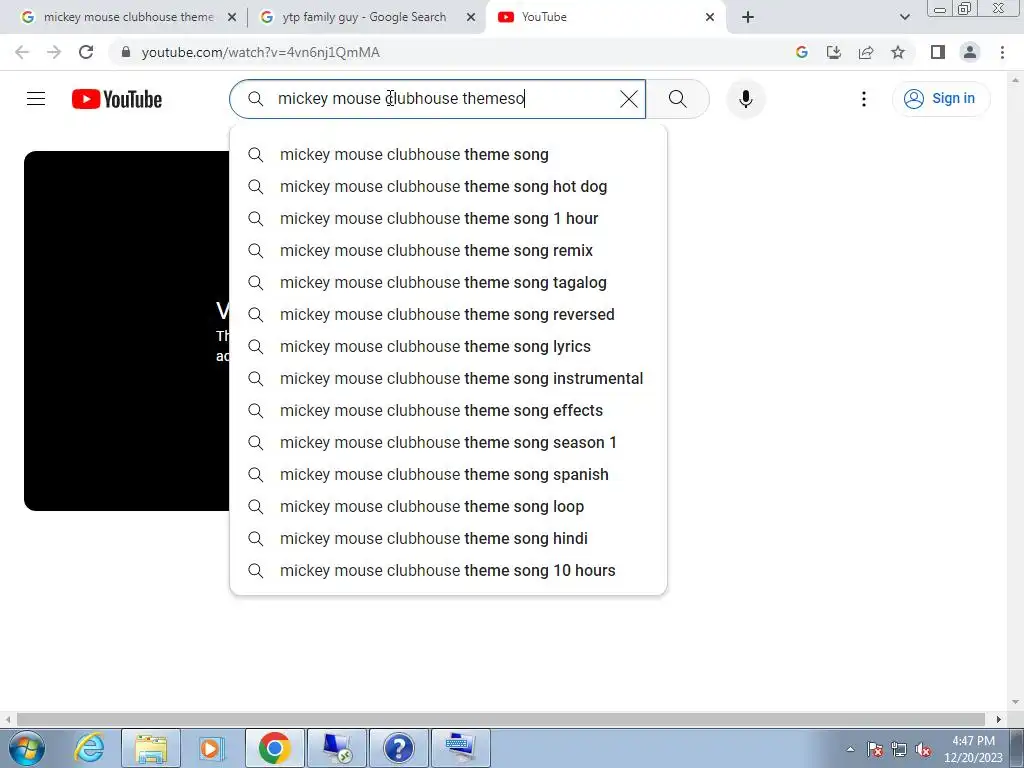Close the YouTube tab

click(x=710, y=17)
